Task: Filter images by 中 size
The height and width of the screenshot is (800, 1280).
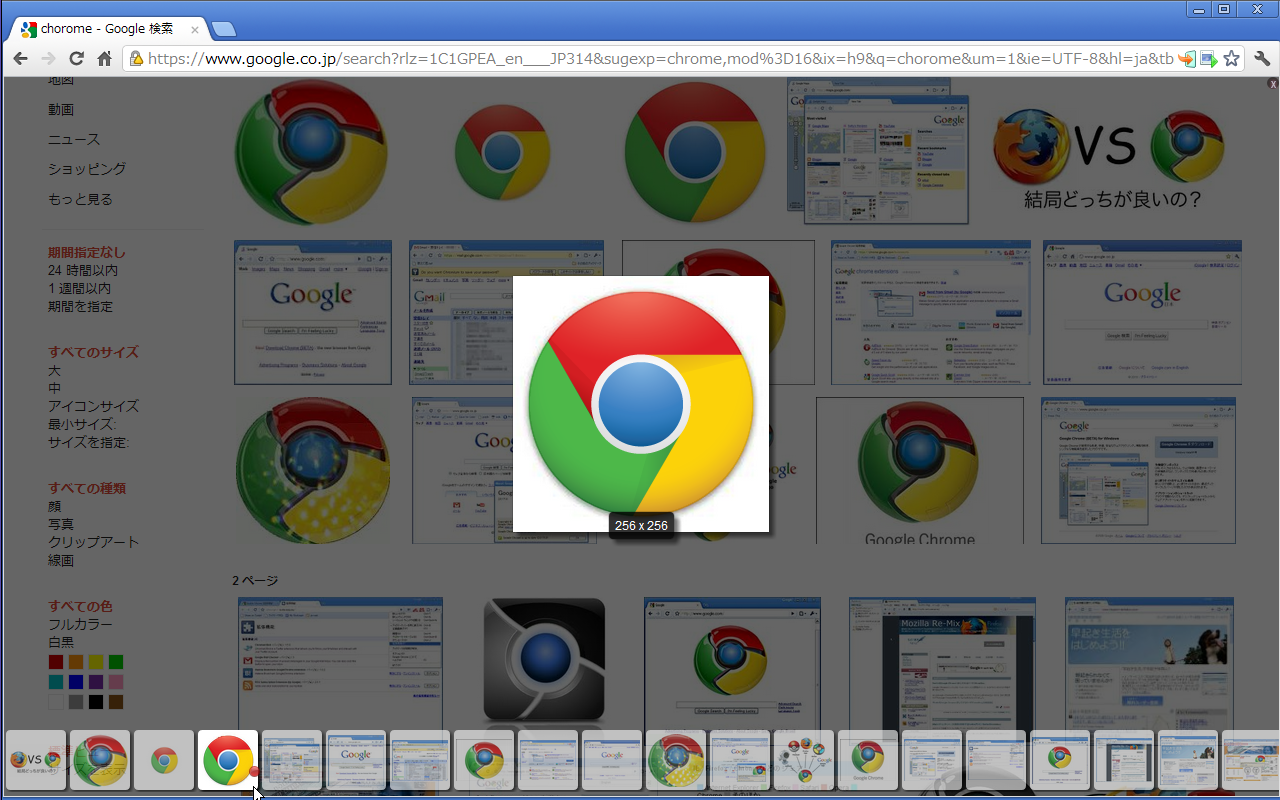Action: click(55, 388)
